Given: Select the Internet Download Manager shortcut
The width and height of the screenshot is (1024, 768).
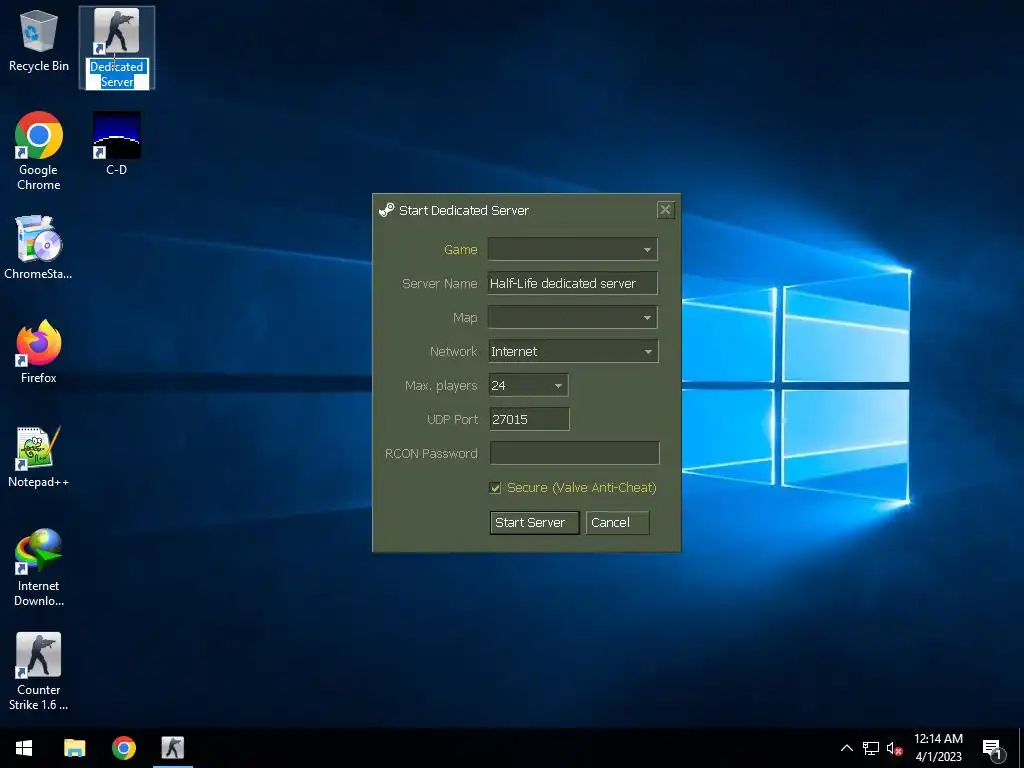Looking at the screenshot, I should pyautogui.click(x=39, y=568).
